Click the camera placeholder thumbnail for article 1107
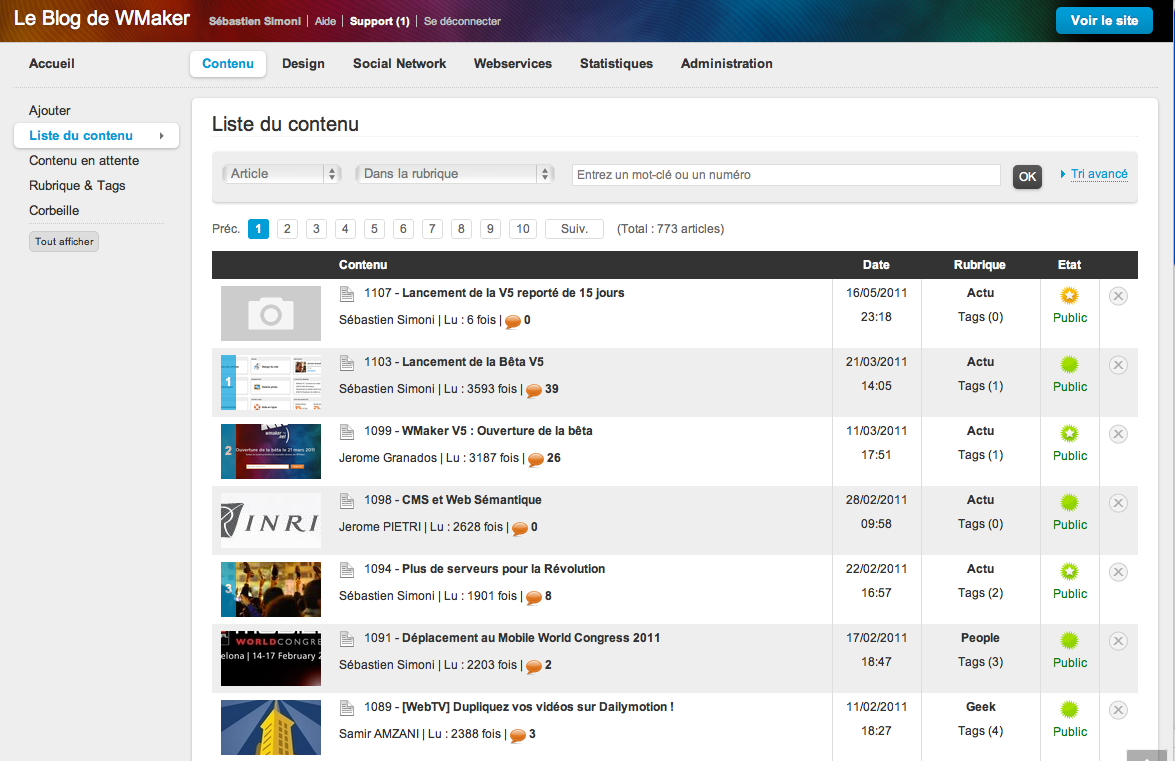This screenshot has width=1175, height=761. (270, 313)
